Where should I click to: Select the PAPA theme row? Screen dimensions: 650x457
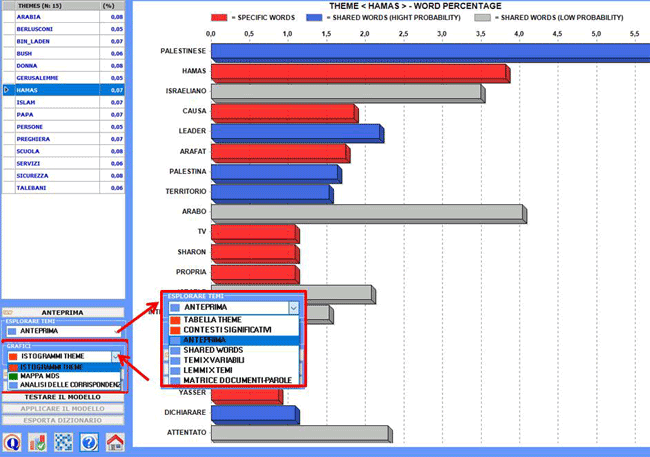[x=63, y=114]
